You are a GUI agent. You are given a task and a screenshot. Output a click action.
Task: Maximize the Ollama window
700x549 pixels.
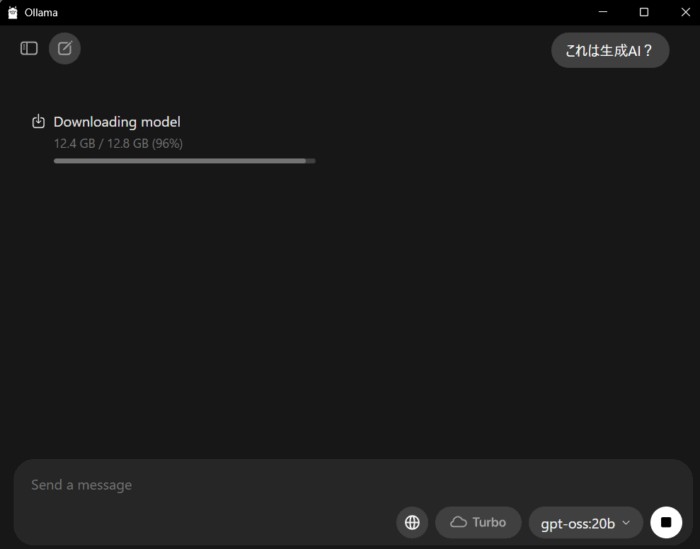point(644,12)
